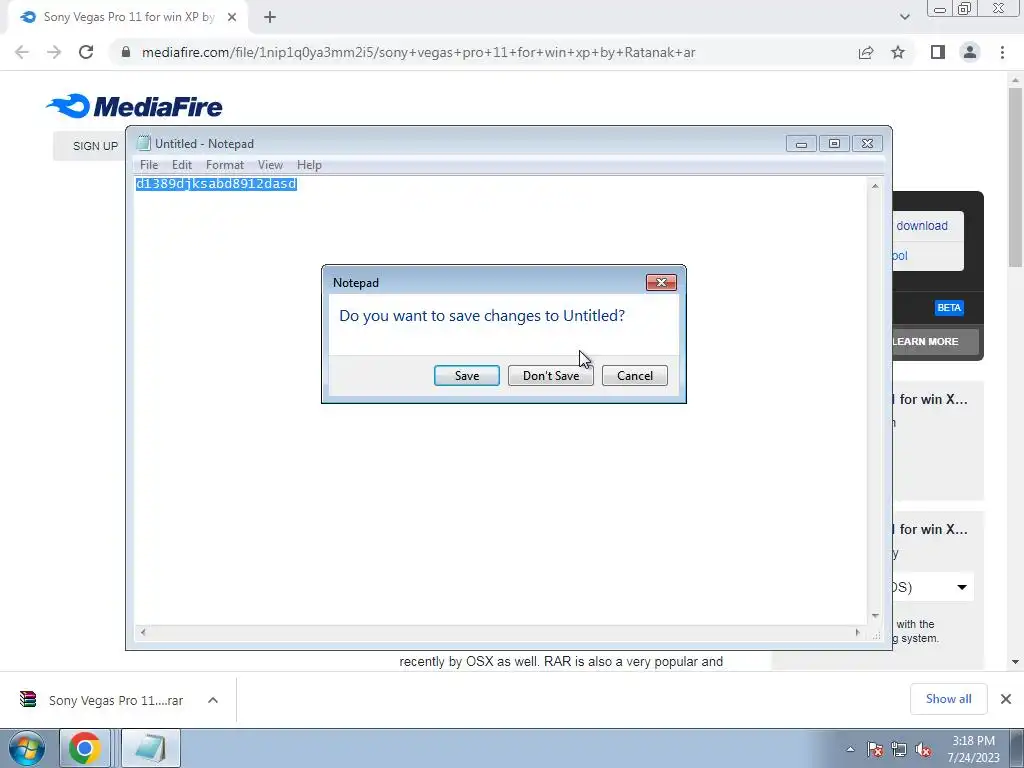Click the muted volume tray icon
Image resolution: width=1024 pixels, height=768 pixels.
point(923,750)
